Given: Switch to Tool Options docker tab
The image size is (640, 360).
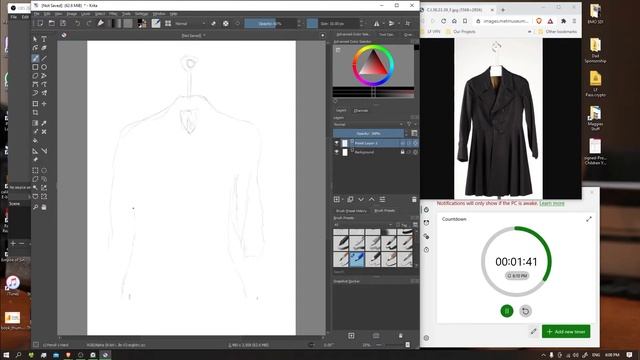Looking at the screenshot, I should tap(386, 35).
